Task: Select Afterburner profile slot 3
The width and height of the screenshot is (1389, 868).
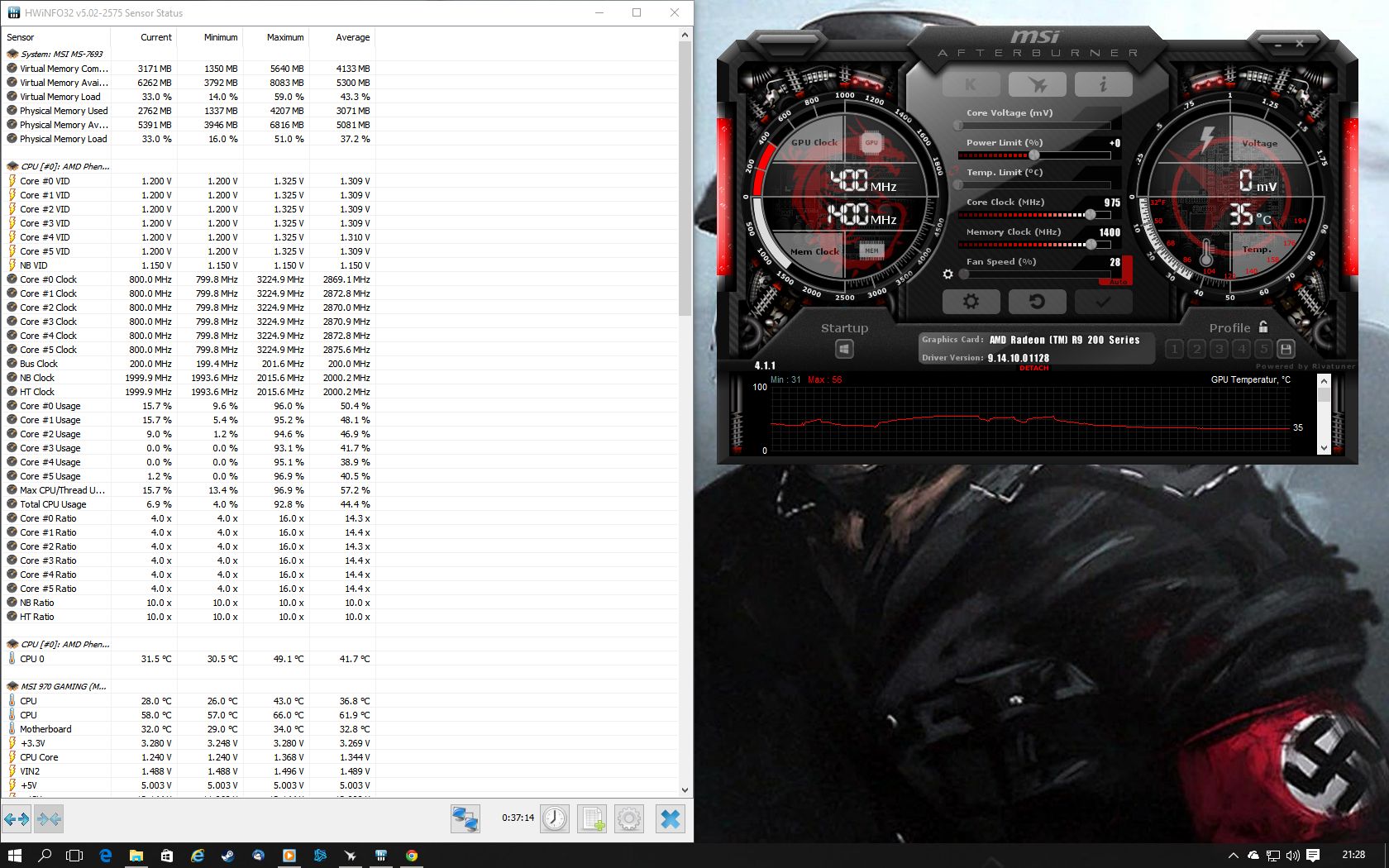Action: click(1219, 349)
